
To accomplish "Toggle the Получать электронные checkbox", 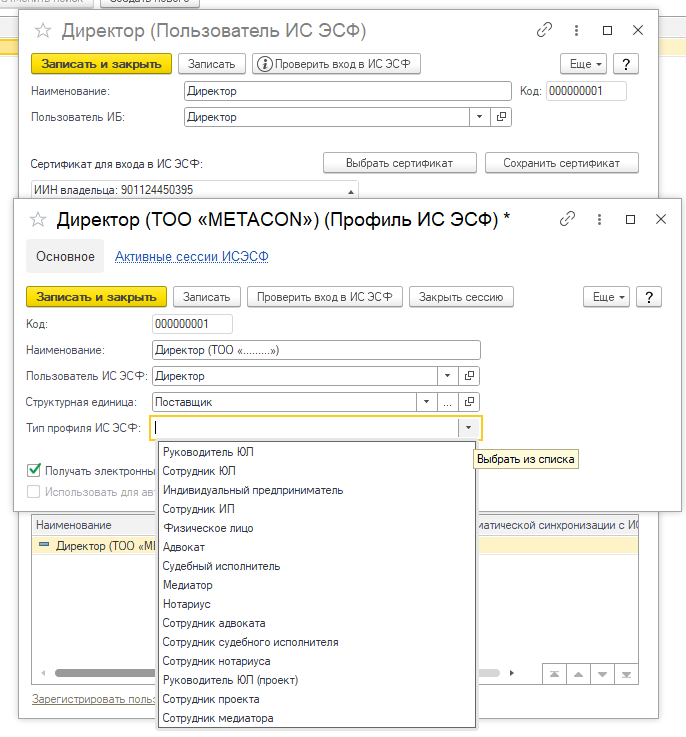I will (34, 470).
